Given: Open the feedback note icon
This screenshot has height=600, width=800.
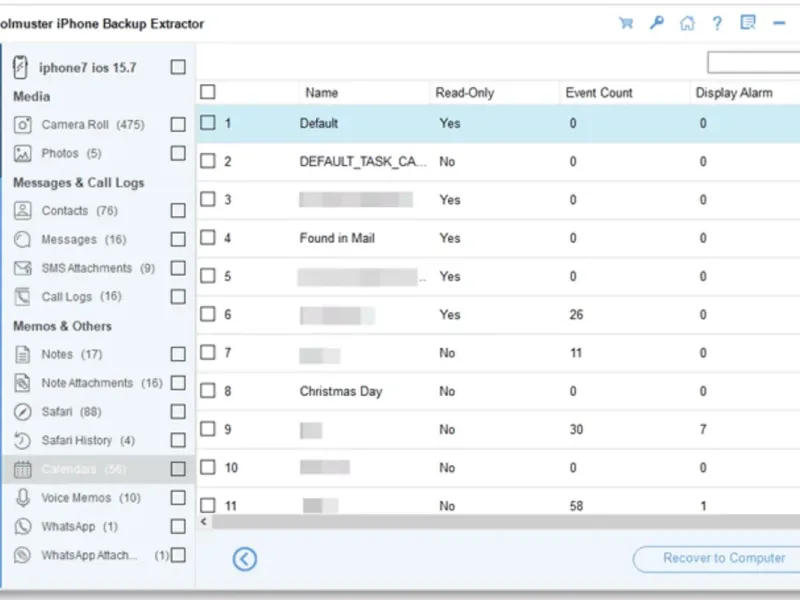Looking at the screenshot, I should coord(748,22).
